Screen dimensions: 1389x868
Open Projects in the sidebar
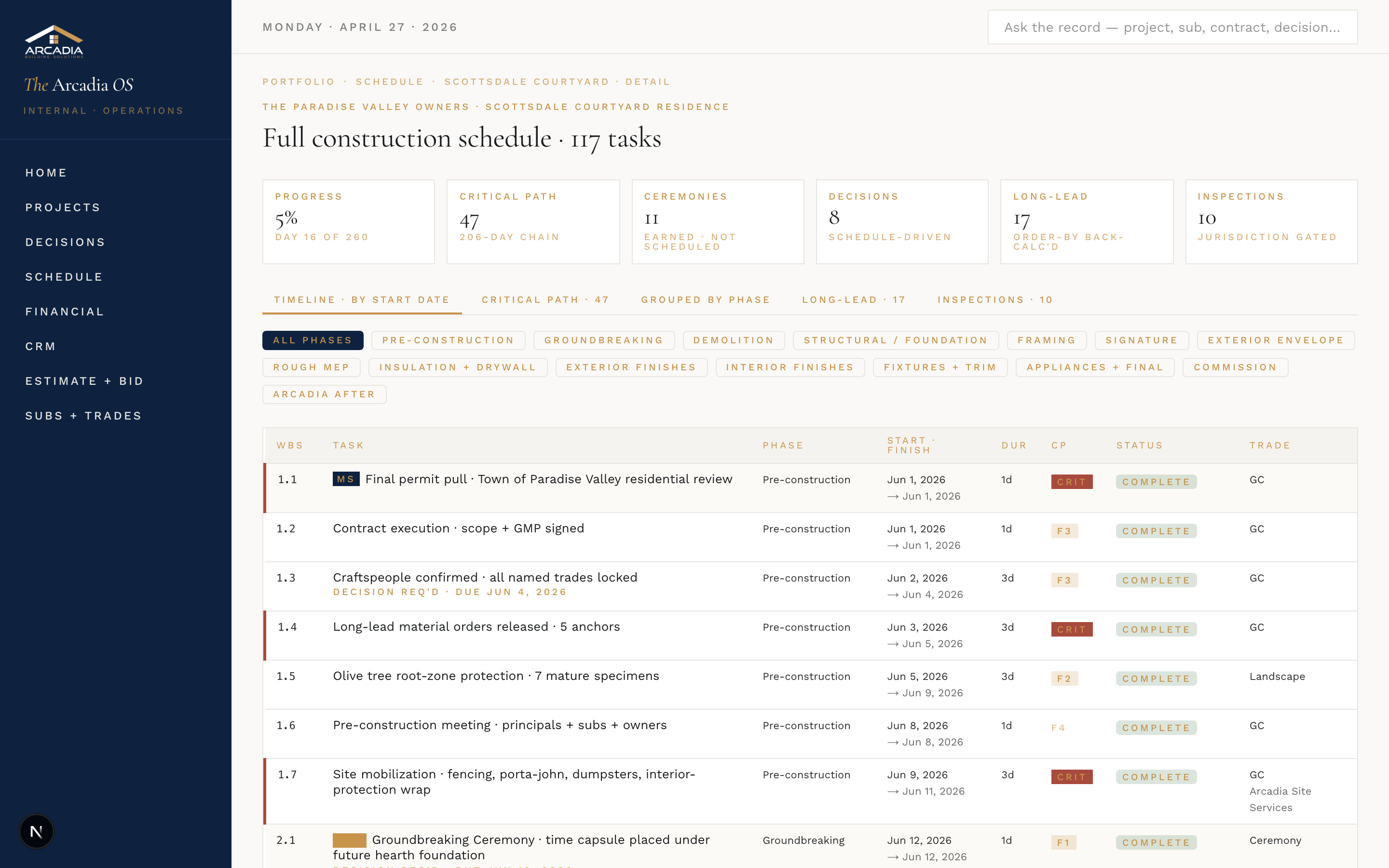pos(63,207)
